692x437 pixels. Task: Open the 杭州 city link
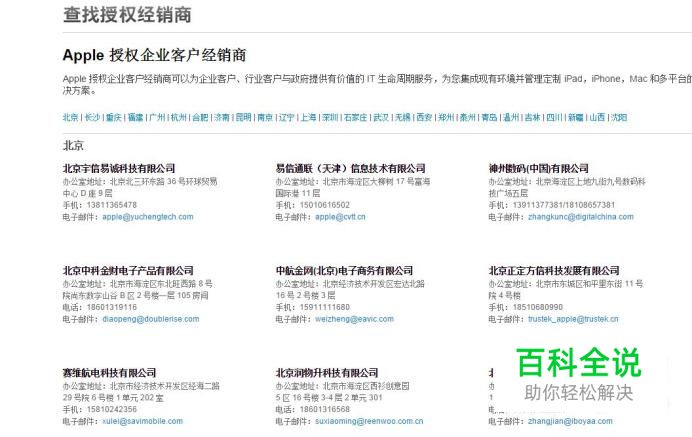click(x=178, y=117)
